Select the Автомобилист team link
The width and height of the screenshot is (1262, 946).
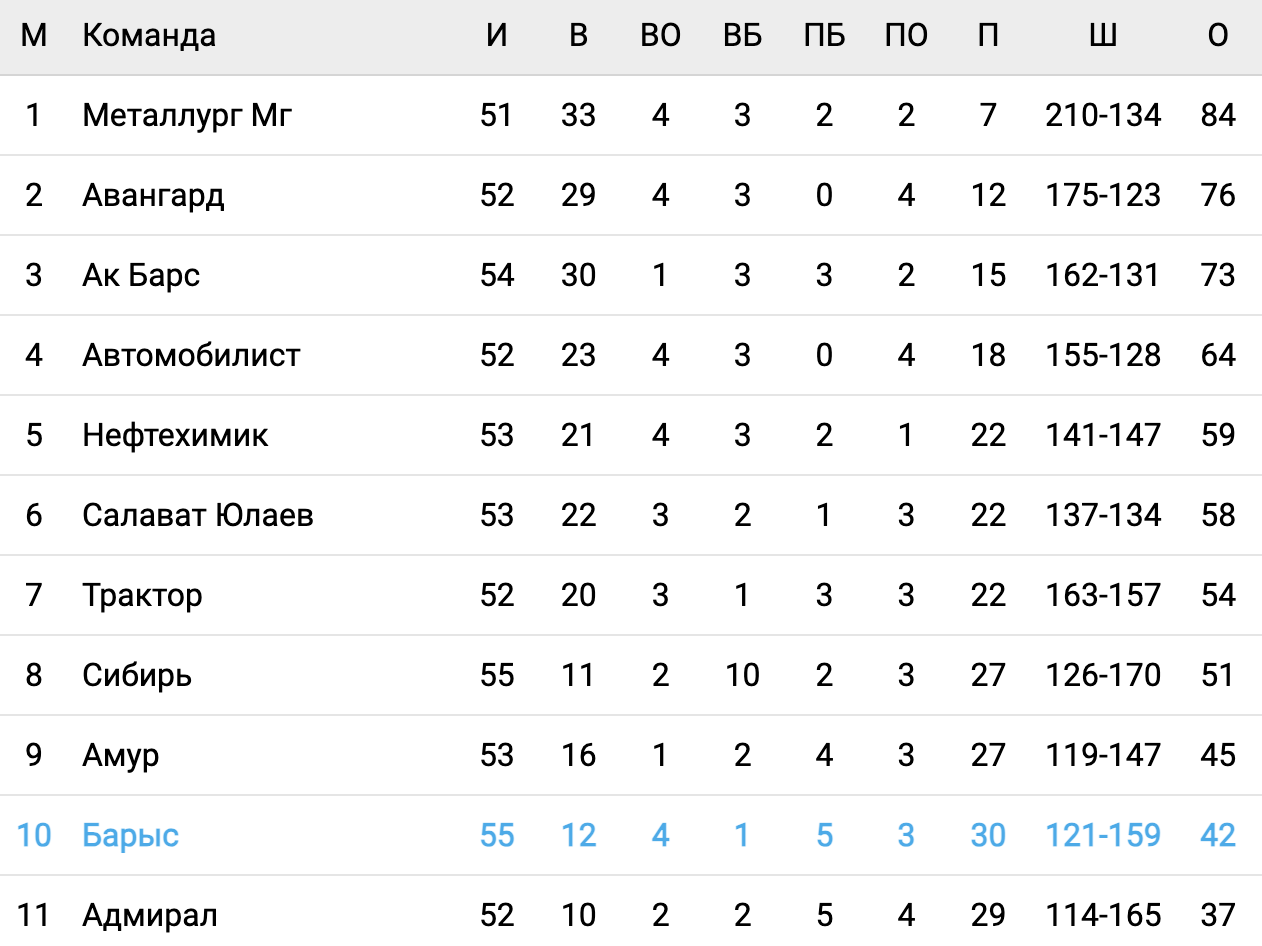(x=191, y=355)
